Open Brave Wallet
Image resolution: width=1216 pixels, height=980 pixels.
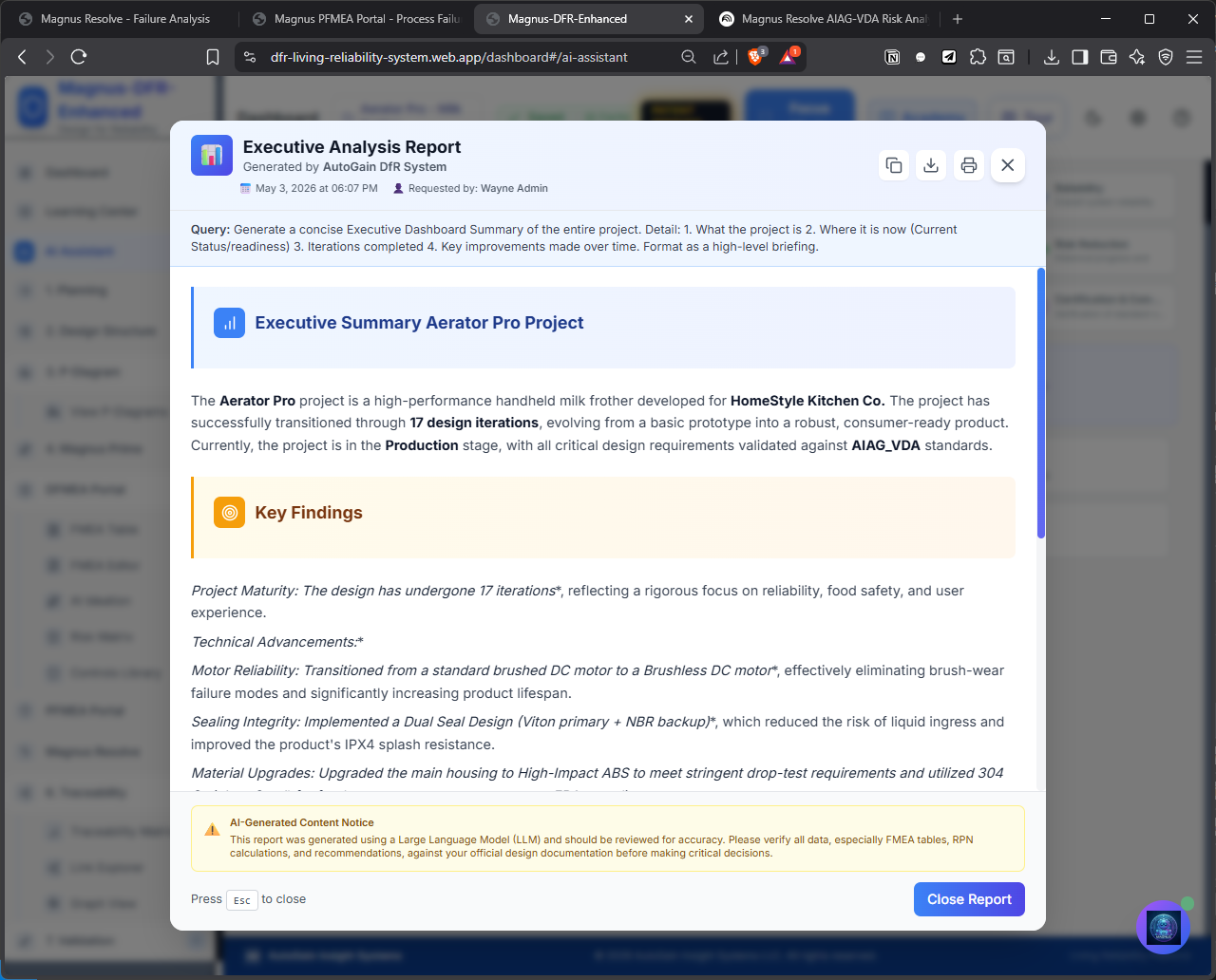tap(1109, 57)
